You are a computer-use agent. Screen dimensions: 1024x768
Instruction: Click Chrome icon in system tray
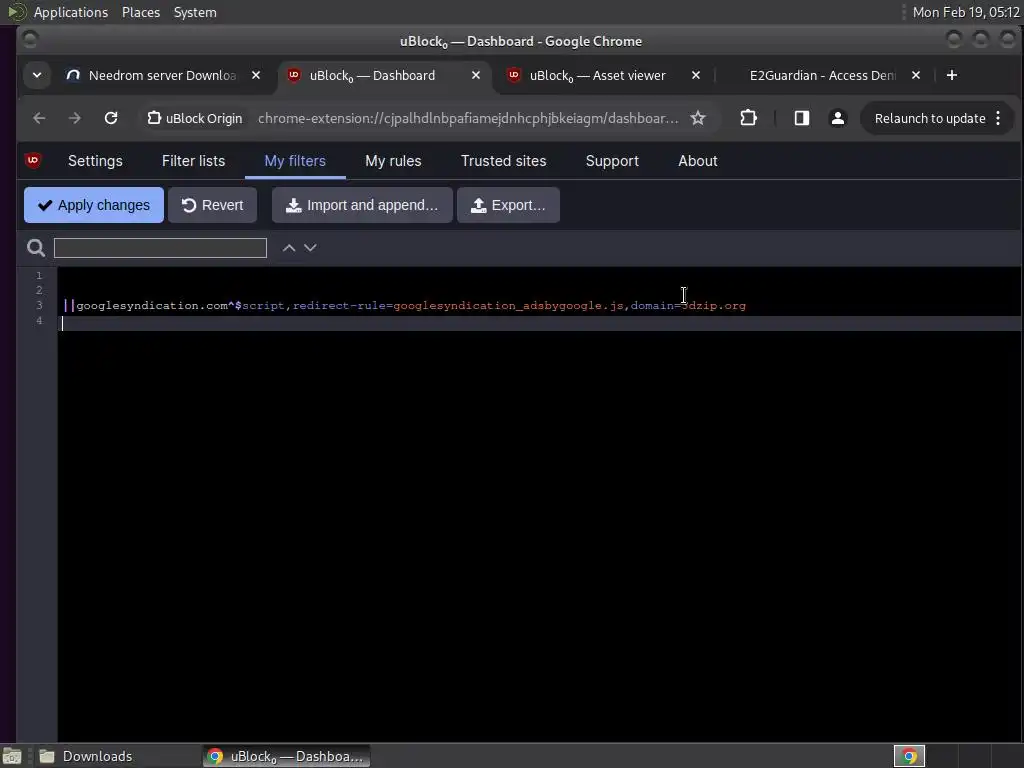tap(909, 756)
